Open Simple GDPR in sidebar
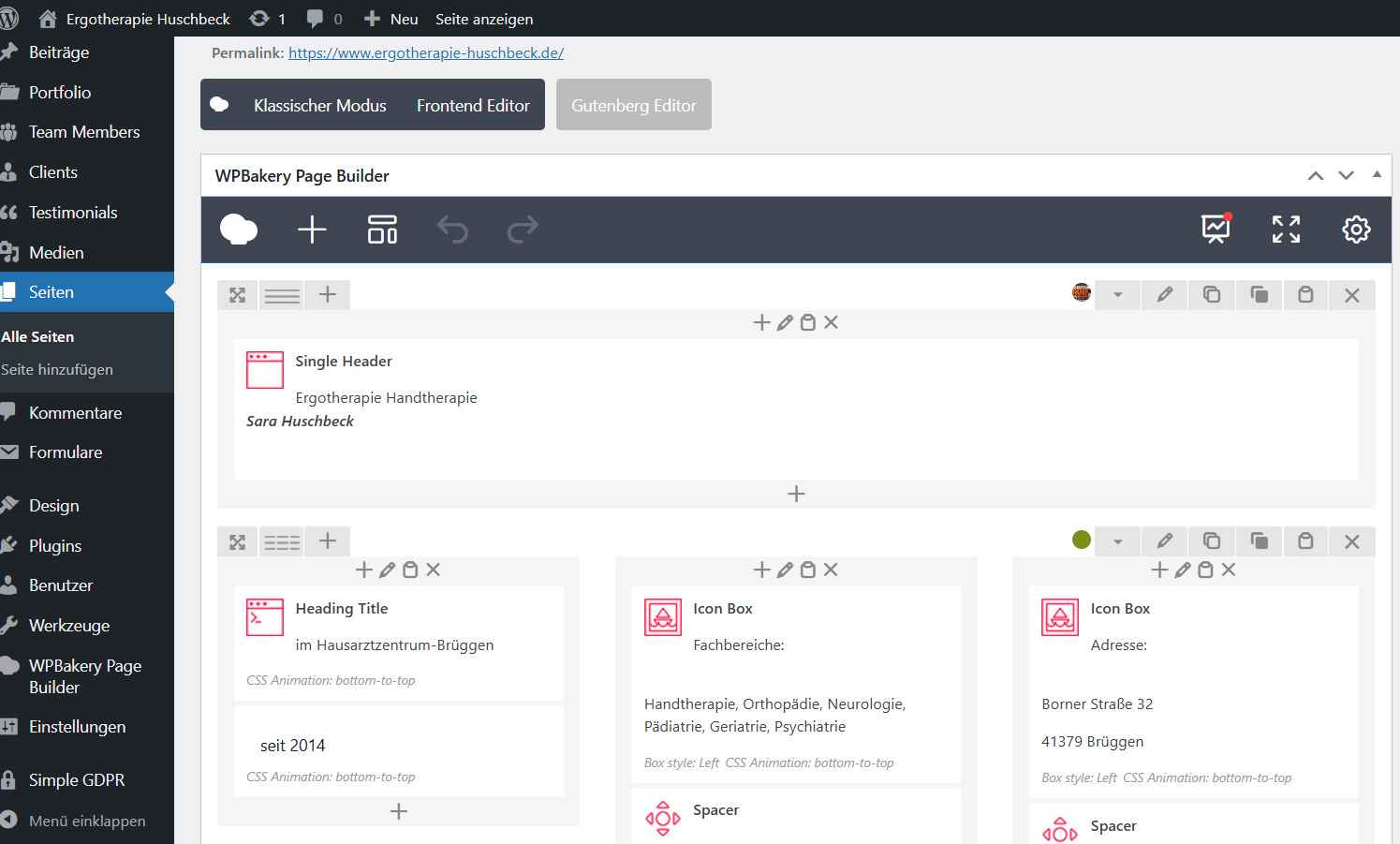1400x844 pixels. tap(77, 780)
